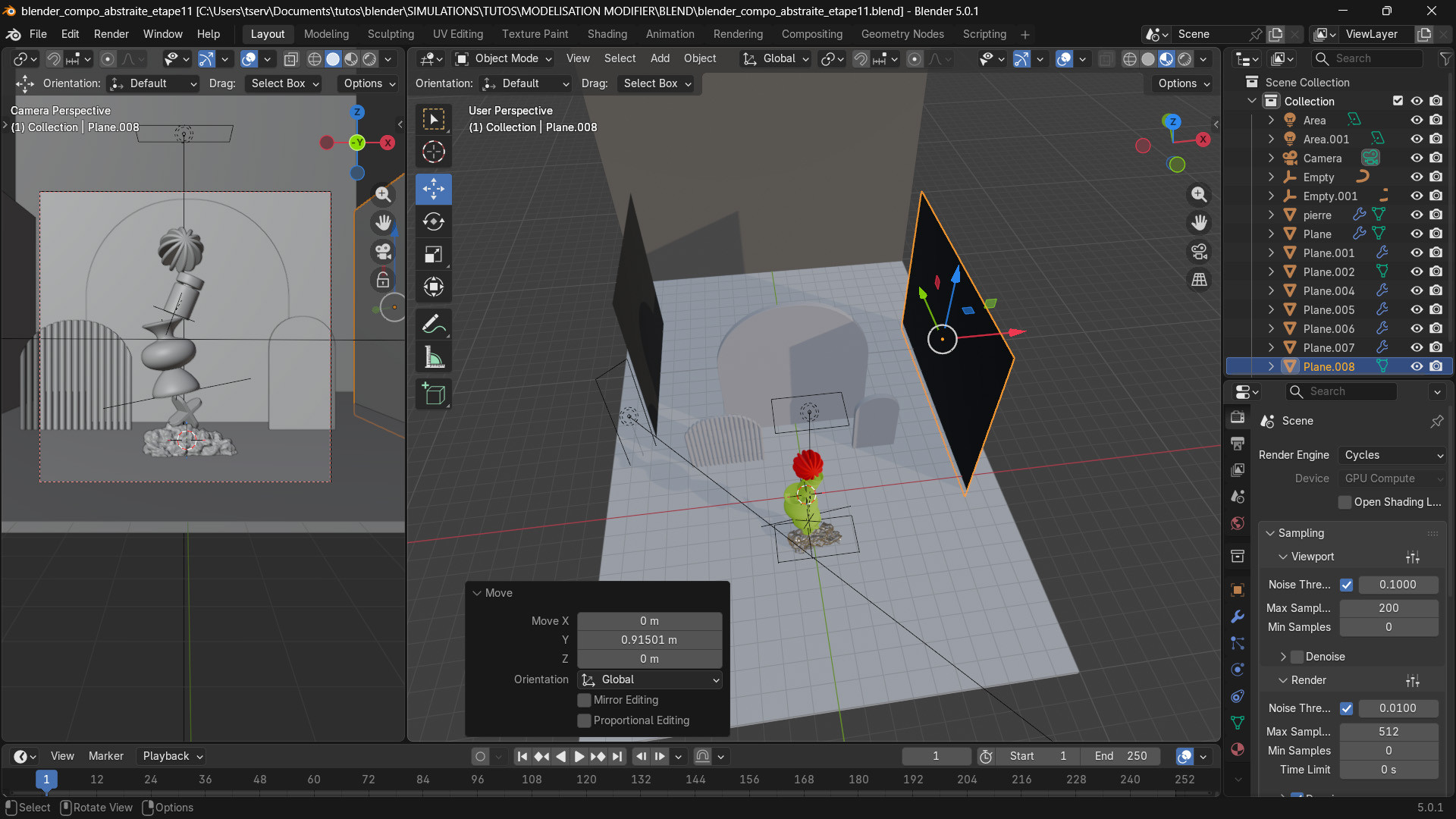
Task: Select Camera object in outliner
Action: tap(1322, 158)
